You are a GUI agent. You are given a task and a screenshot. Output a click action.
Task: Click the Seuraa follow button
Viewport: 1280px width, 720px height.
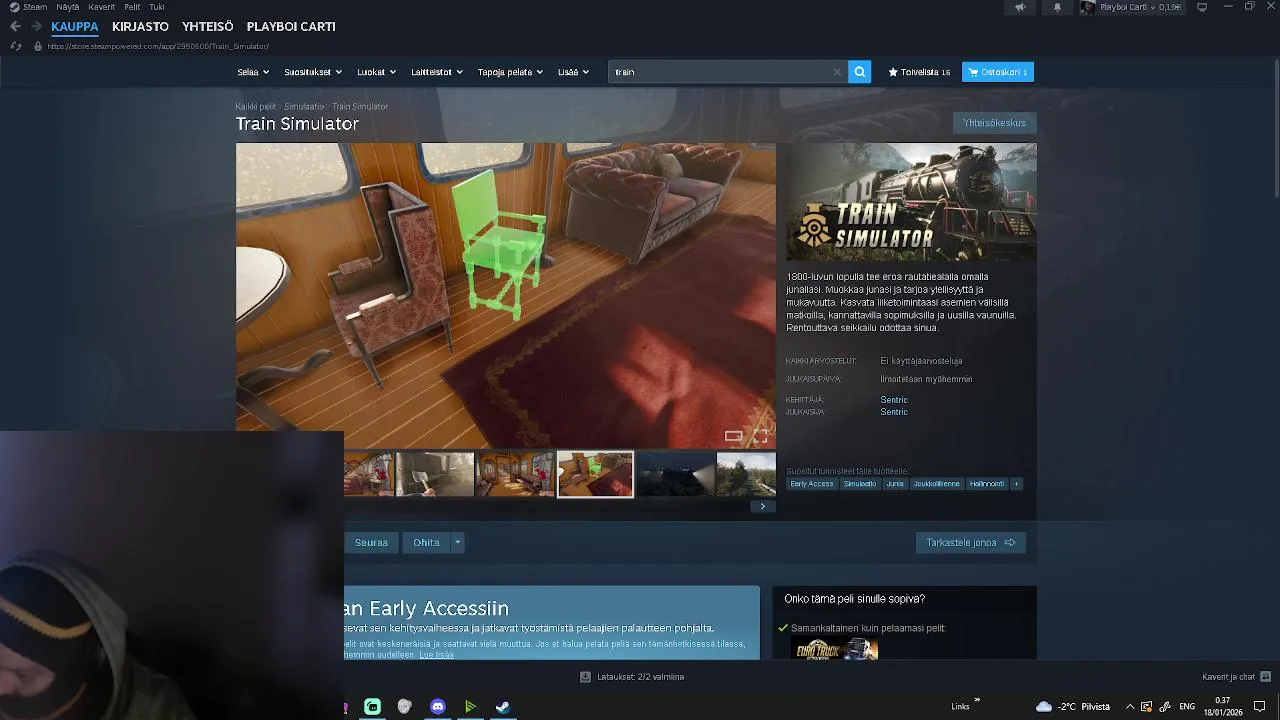(x=371, y=542)
